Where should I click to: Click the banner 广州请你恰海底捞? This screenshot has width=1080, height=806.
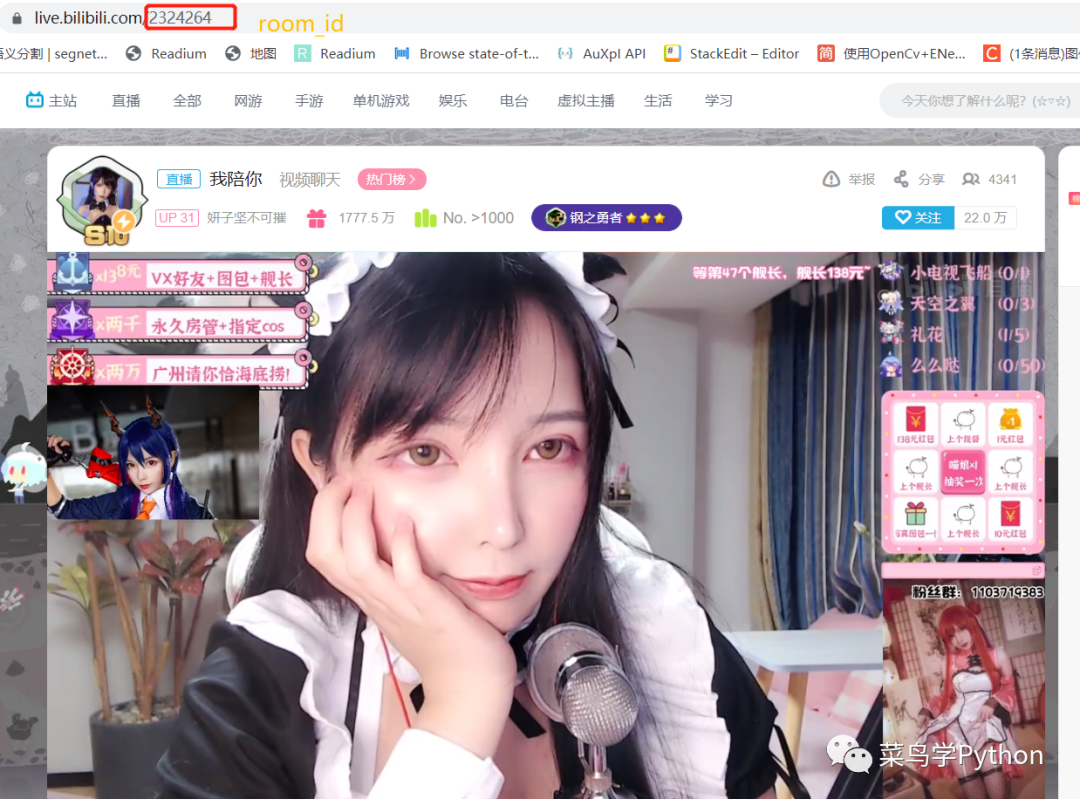click(x=178, y=370)
